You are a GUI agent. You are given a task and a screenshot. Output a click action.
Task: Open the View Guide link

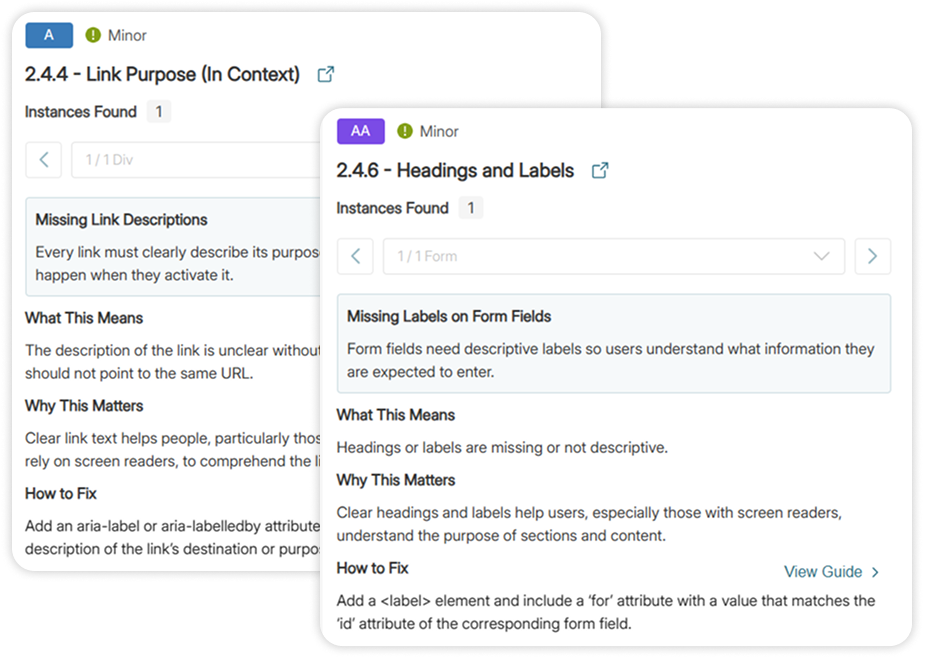coord(831,572)
